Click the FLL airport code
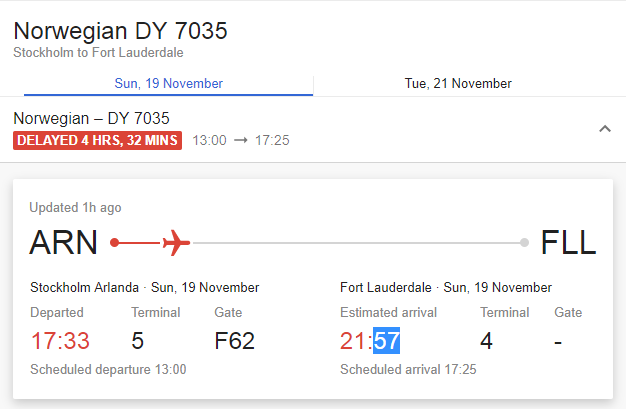This screenshot has height=409, width=626. (x=567, y=243)
